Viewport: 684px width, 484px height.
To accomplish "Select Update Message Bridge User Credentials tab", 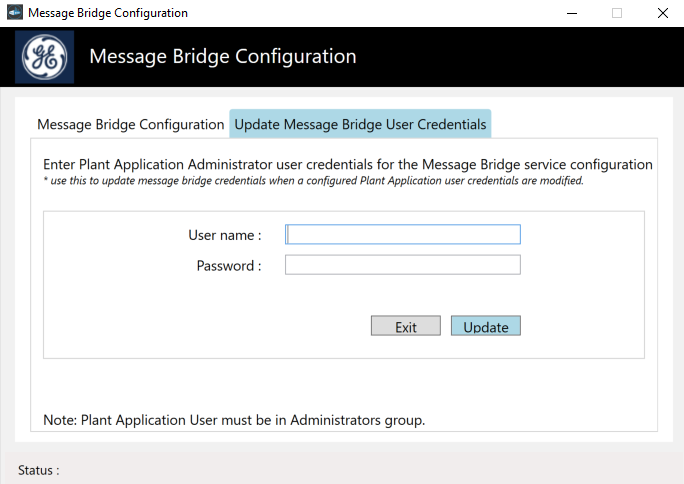I will point(360,124).
